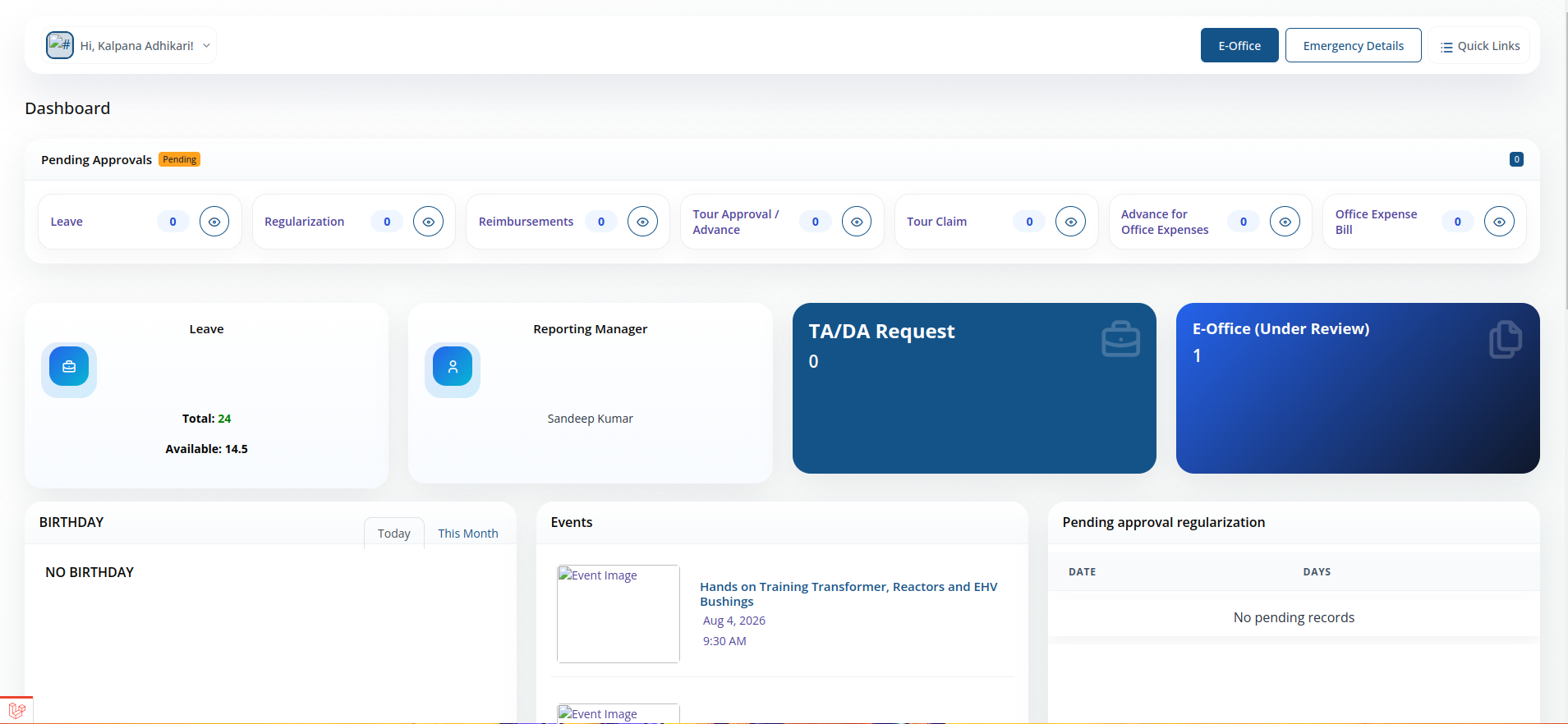The width and height of the screenshot is (1568, 724).
Task: Open the Quick Links menu
Action: coord(1479,46)
